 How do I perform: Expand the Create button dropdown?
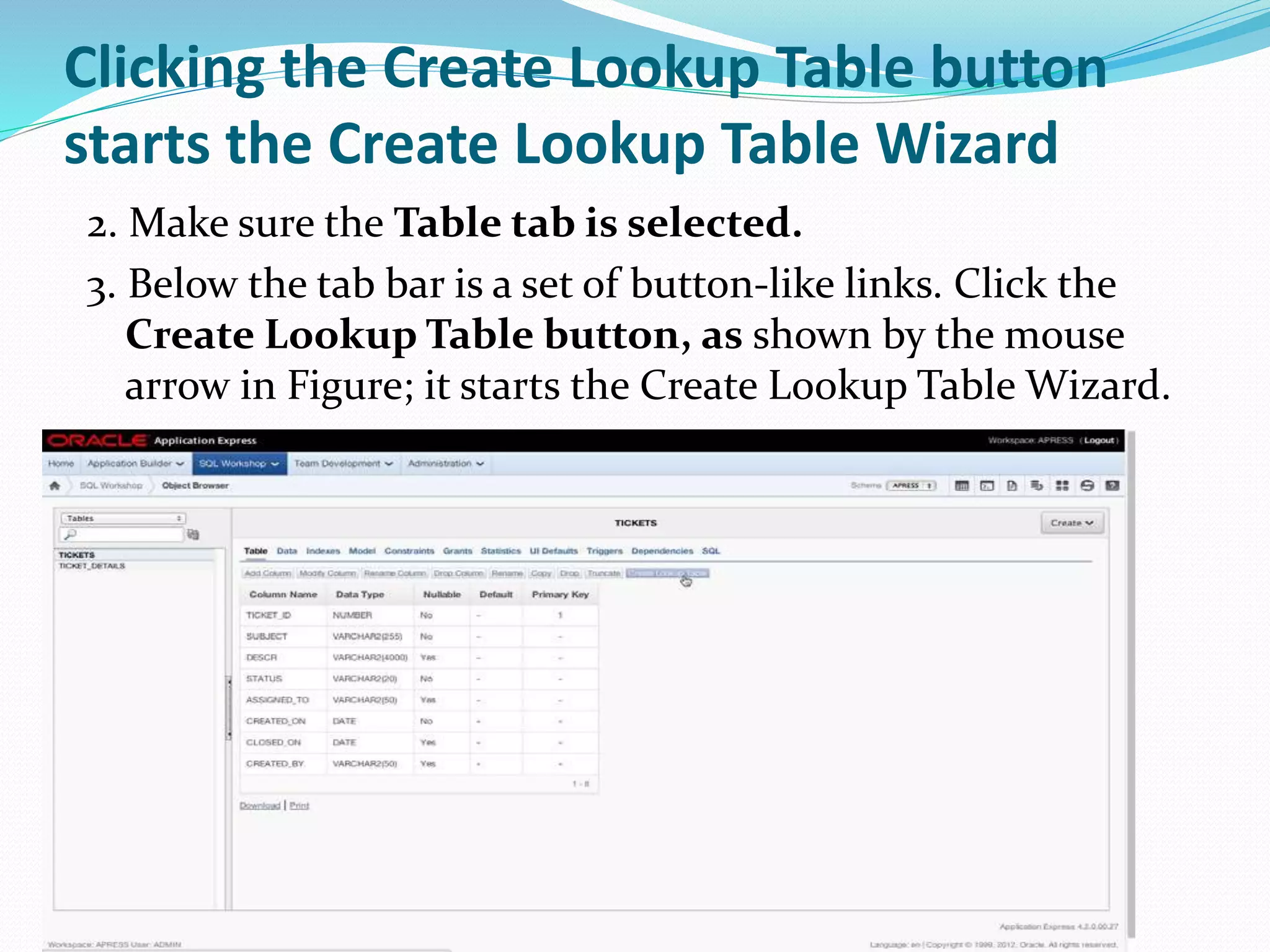pyautogui.click(x=1072, y=523)
